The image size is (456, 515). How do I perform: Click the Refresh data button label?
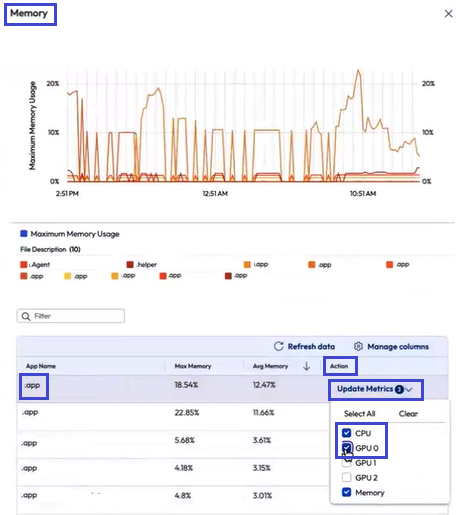coord(311,346)
